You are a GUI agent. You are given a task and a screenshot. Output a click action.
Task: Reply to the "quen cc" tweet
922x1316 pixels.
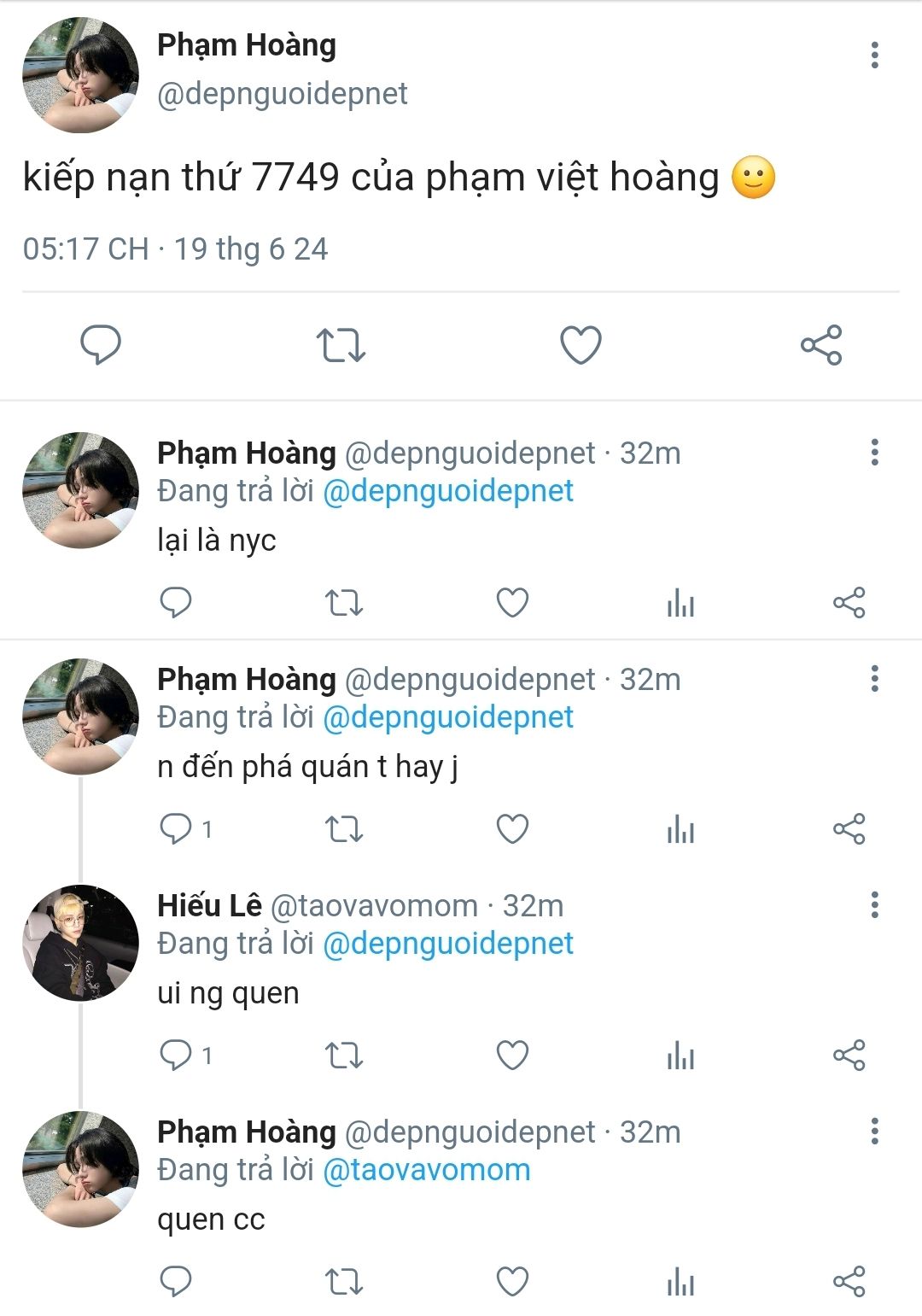pyautogui.click(x=177, y=1282)
